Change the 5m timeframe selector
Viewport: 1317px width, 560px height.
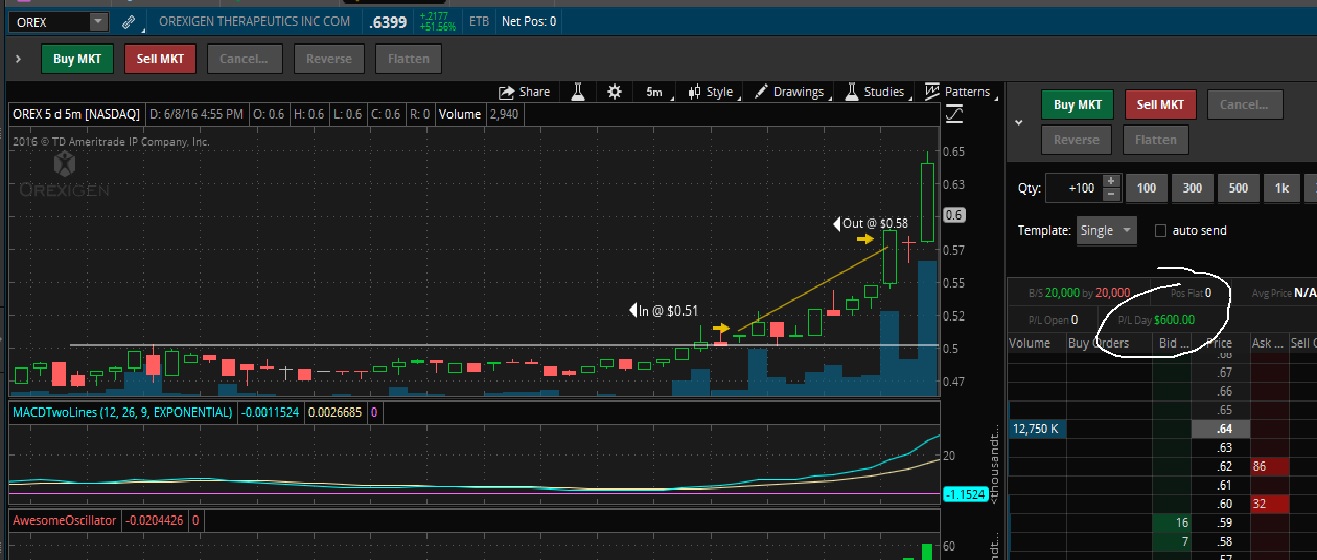654,92
